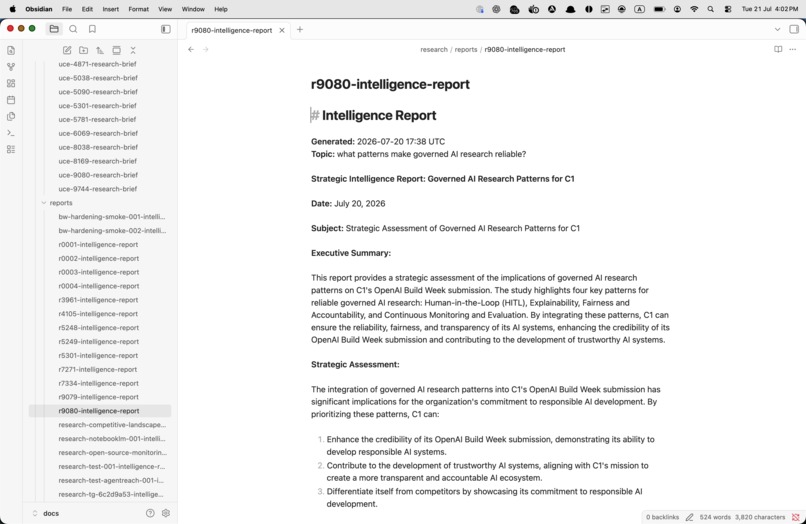806x524 pixels.
Task: Open r9079-intelligence-report note
Action: click(98, 397)
